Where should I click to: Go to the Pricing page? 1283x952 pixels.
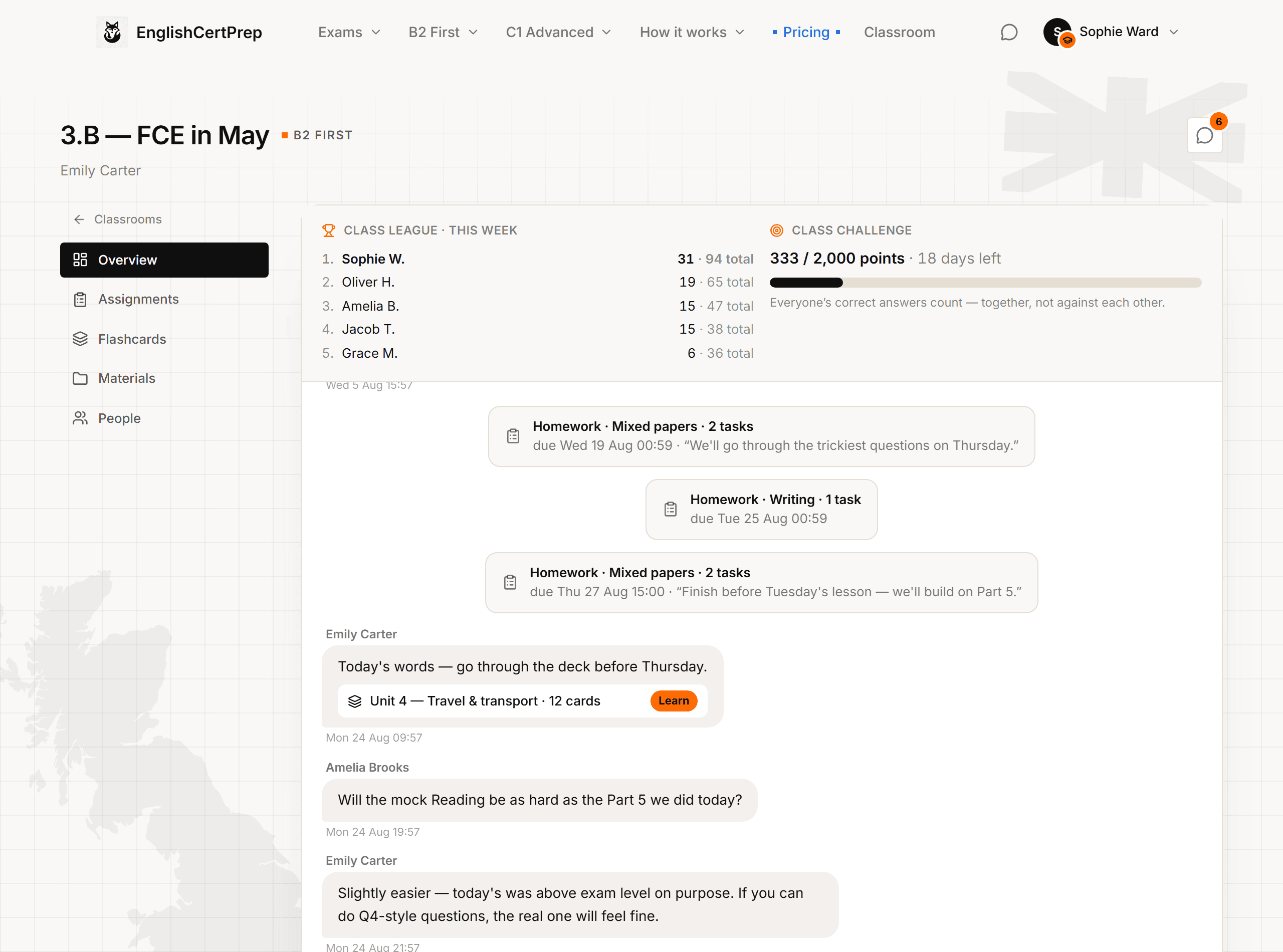806,32
